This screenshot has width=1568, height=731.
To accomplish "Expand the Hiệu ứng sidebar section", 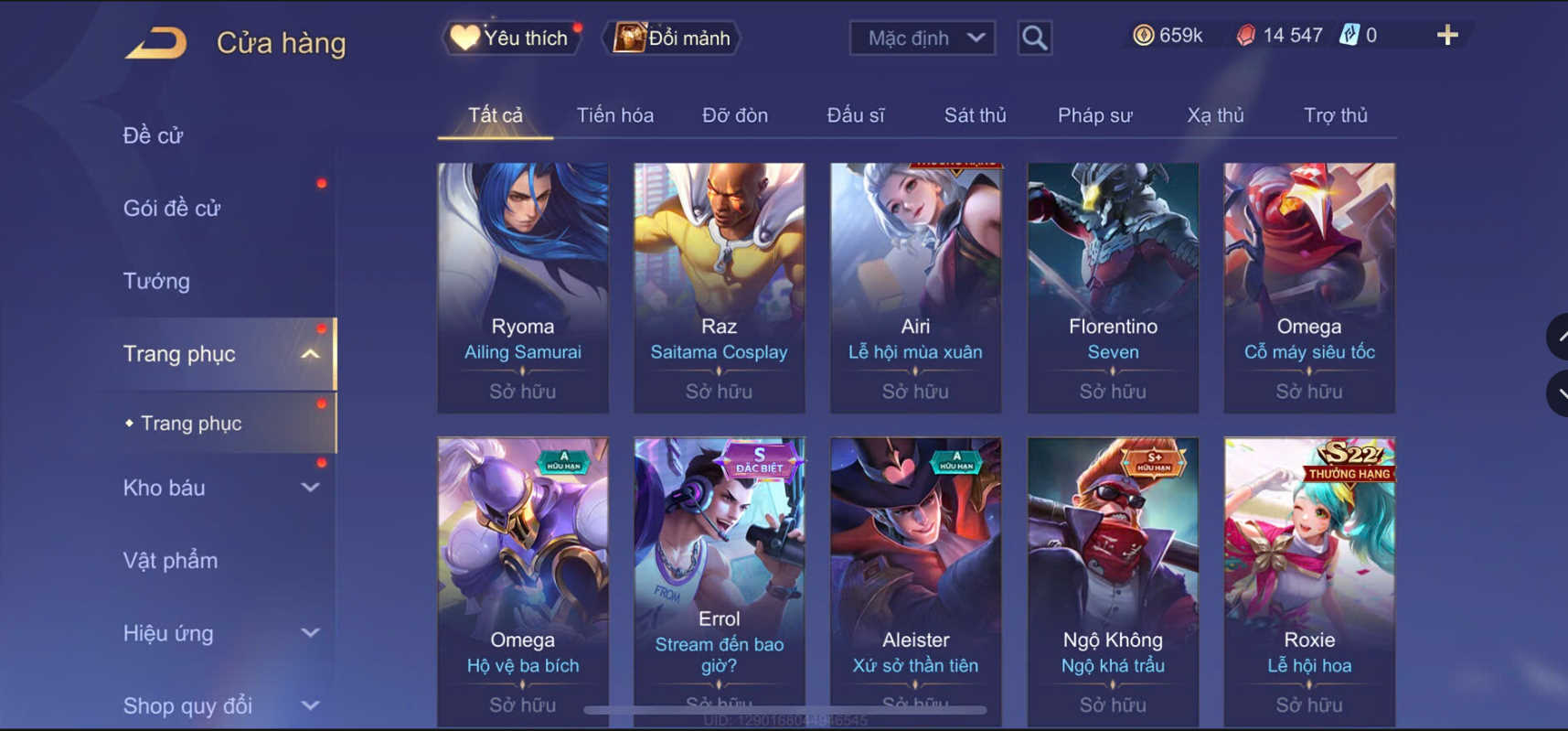I will (x=310, y=633).
